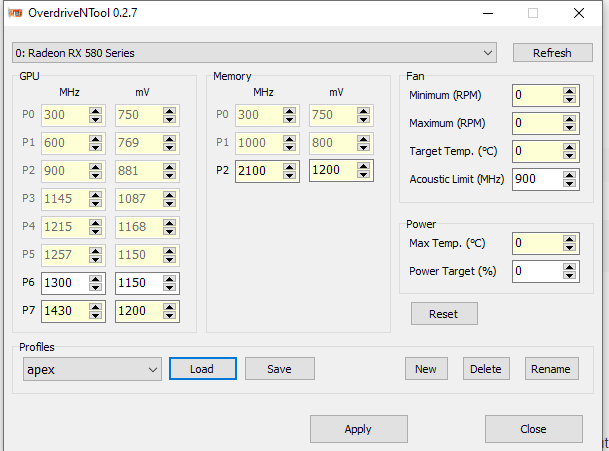Delete the selected profile

pos(486,369)
